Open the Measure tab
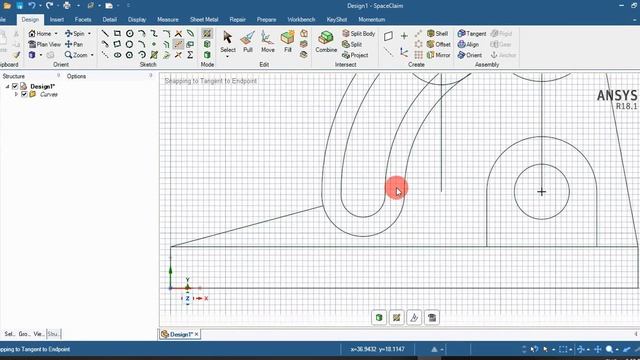Viewport: 640px width, 360px height. point(168,20)
